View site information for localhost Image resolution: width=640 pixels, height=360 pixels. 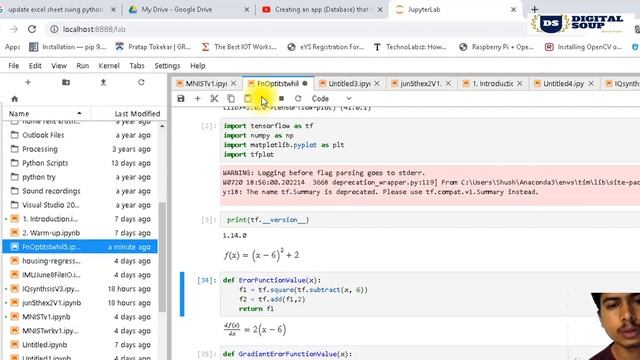tap(54, 29)
